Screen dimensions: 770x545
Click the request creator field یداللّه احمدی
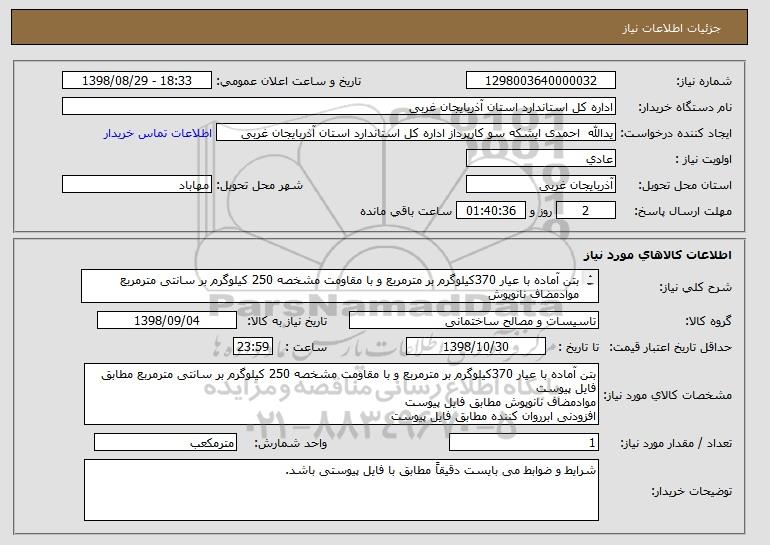416,133
